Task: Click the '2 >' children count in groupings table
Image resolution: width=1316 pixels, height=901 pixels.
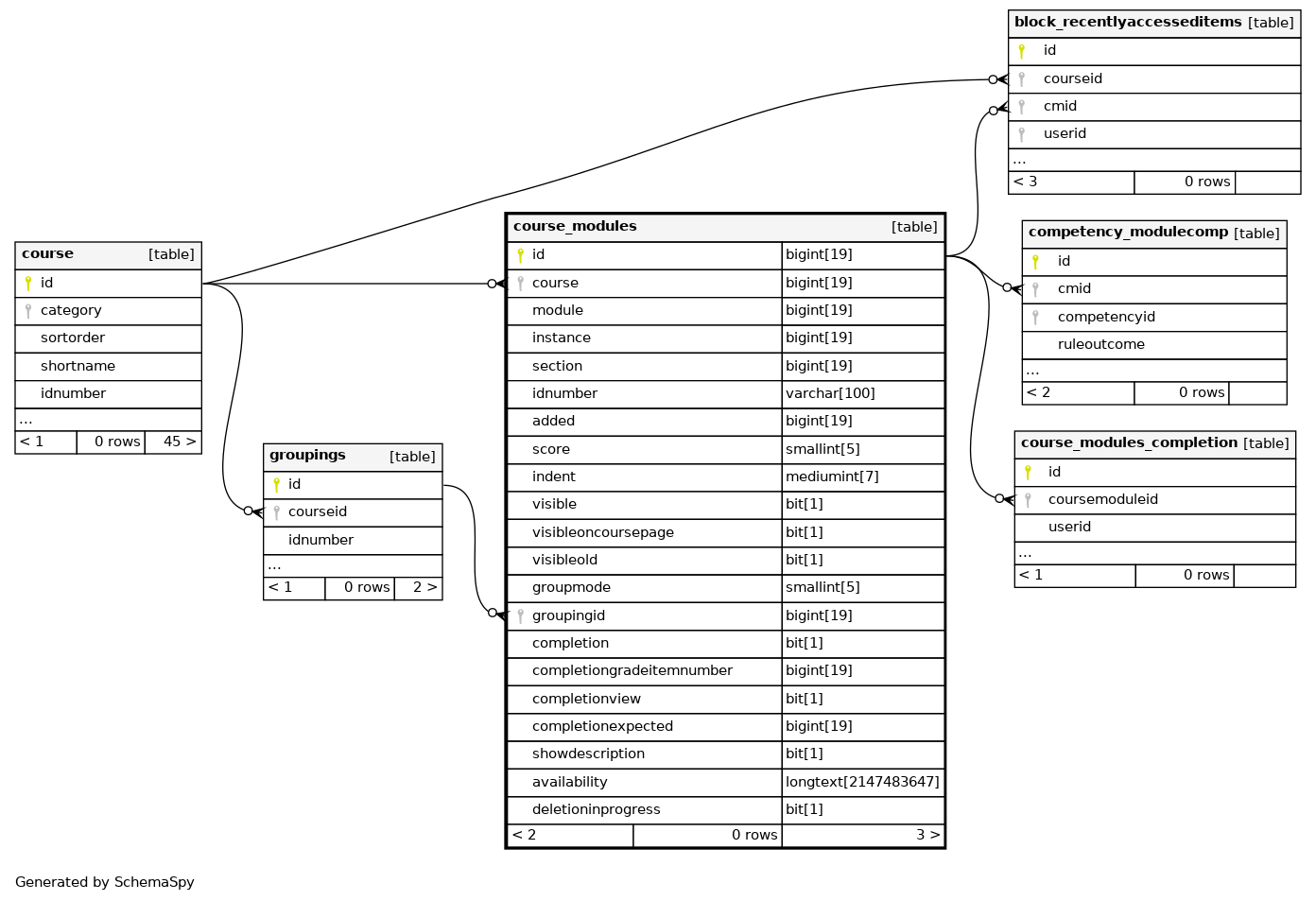Action: click(x=424, y=587)
